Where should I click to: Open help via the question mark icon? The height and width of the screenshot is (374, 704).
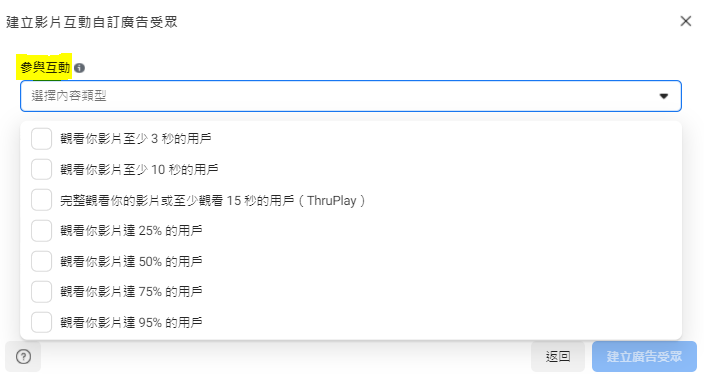pyautogui.click(x=23, y=357)
